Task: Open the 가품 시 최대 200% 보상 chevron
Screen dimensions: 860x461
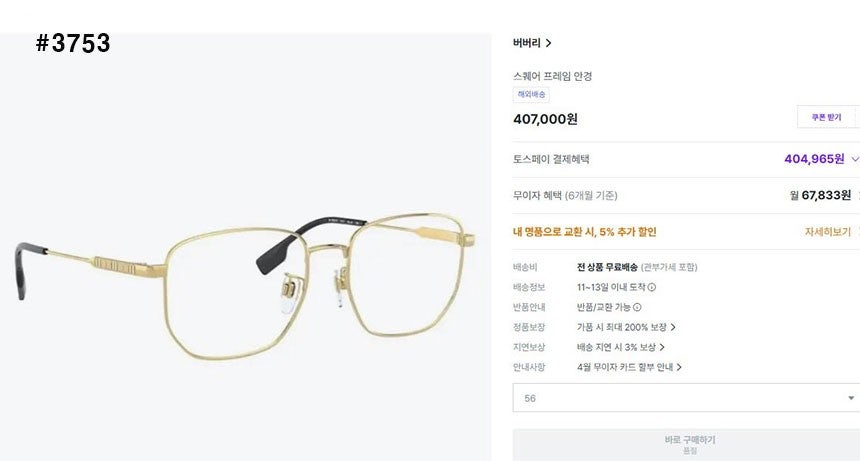Action: point(673,327)
